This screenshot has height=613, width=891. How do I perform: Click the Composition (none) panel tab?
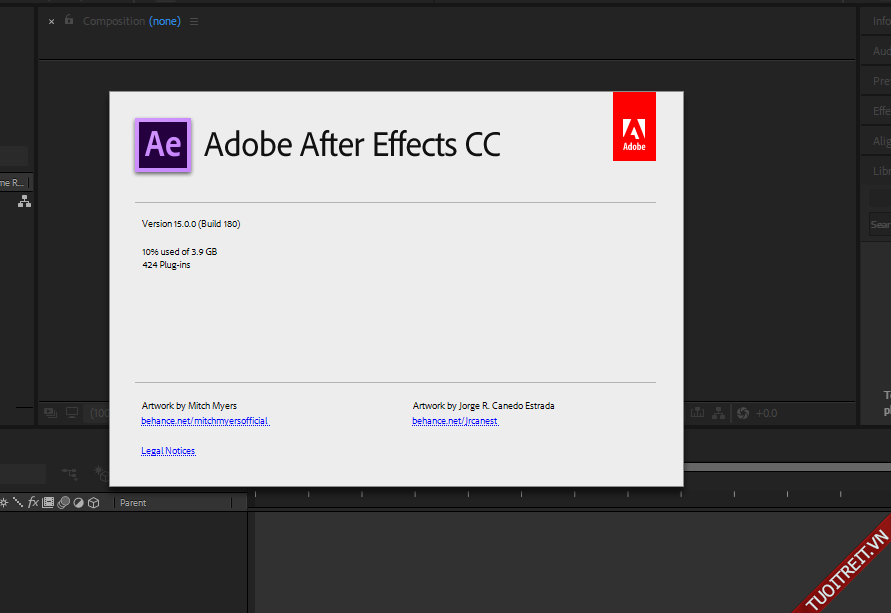tap(131, 21)
